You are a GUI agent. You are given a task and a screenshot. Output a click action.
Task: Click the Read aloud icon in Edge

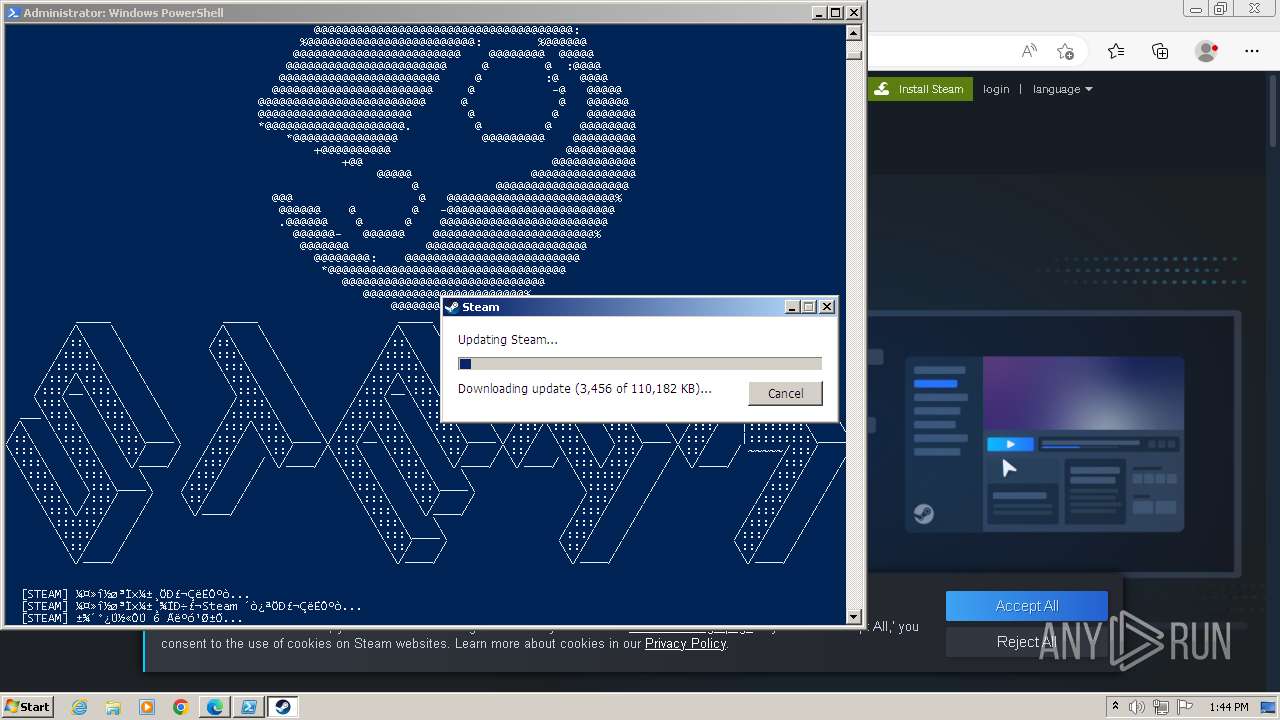coord(1028,51)
